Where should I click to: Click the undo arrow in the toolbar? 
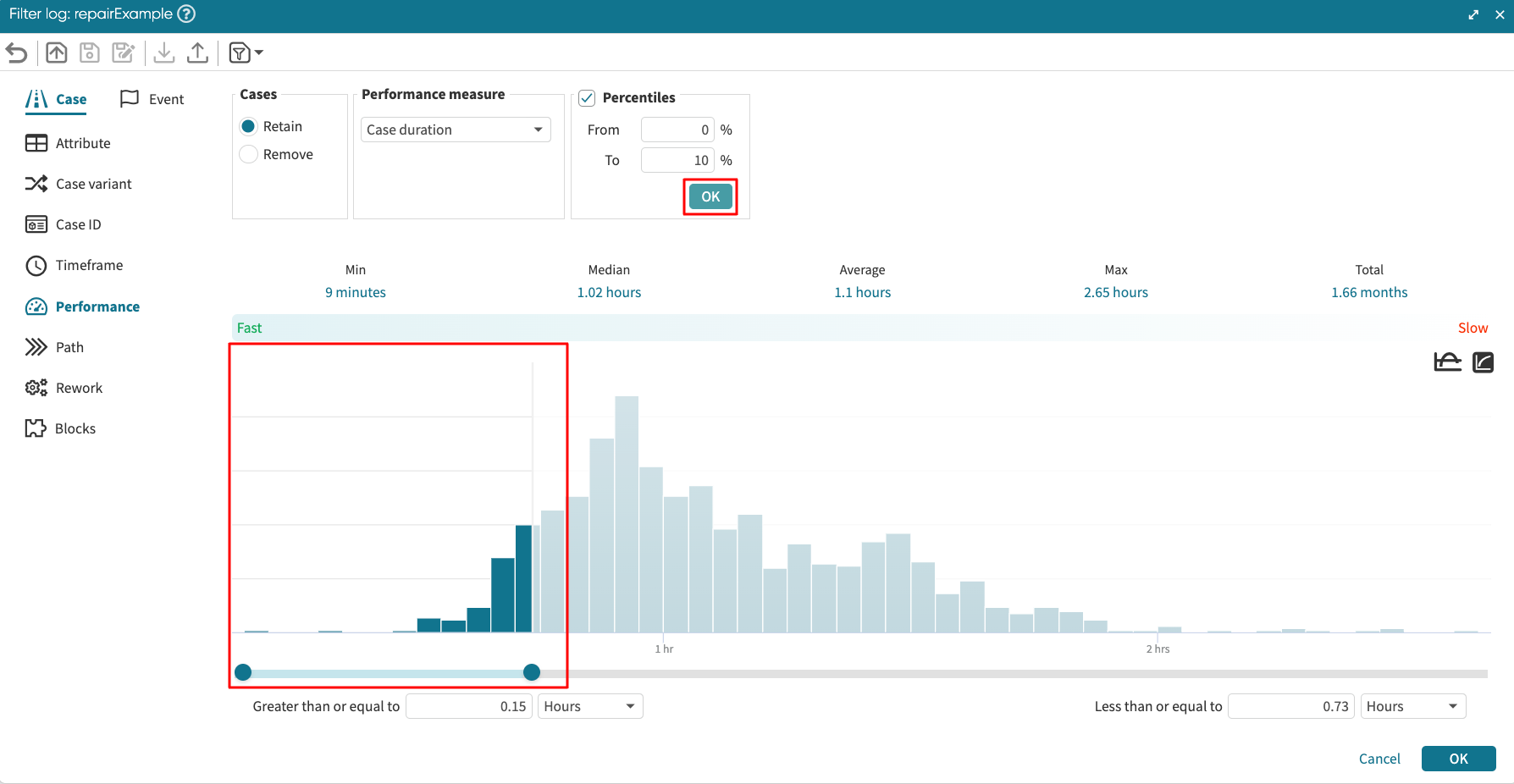coord(17,53)
